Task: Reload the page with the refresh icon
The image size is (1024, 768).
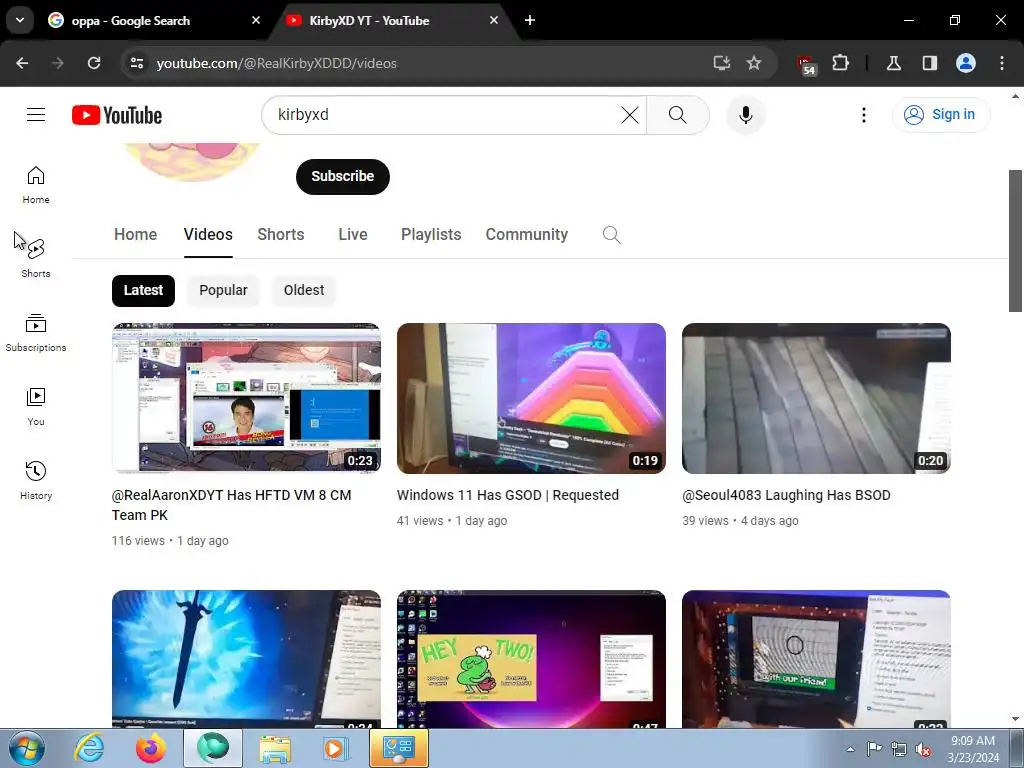Action: click(94, 63)
